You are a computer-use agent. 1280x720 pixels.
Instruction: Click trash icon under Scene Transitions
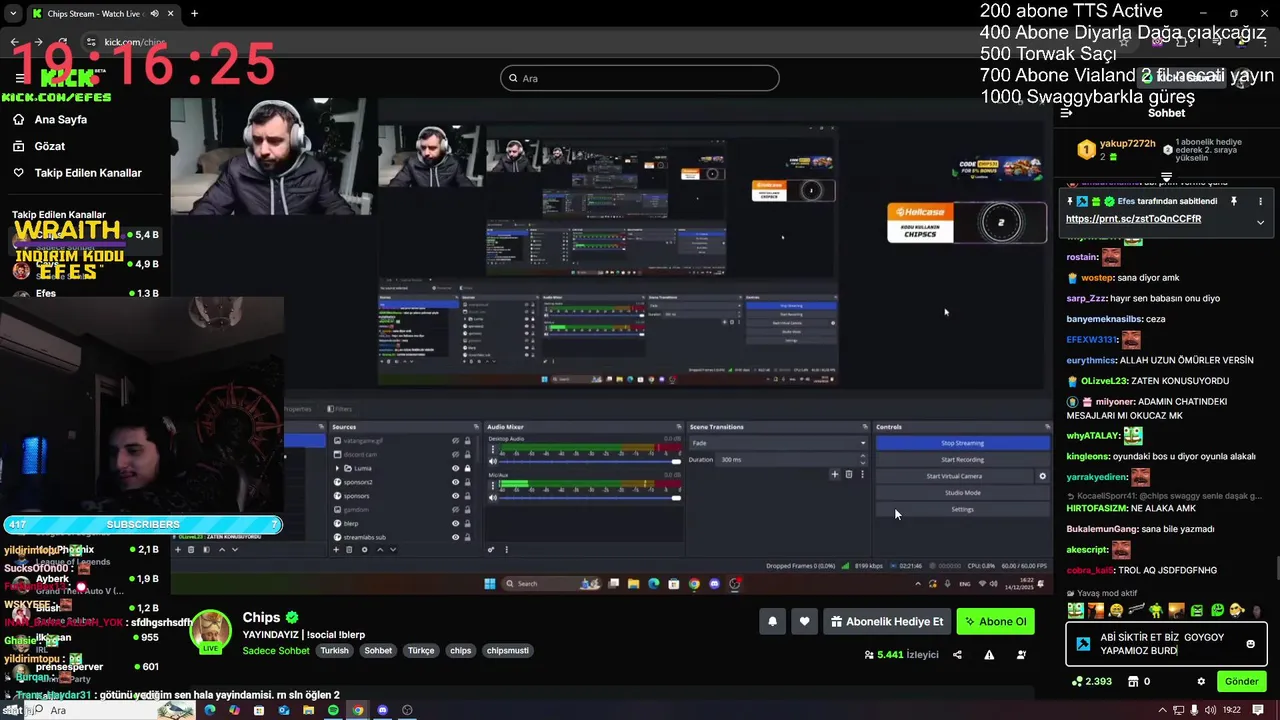click(849, 474)
